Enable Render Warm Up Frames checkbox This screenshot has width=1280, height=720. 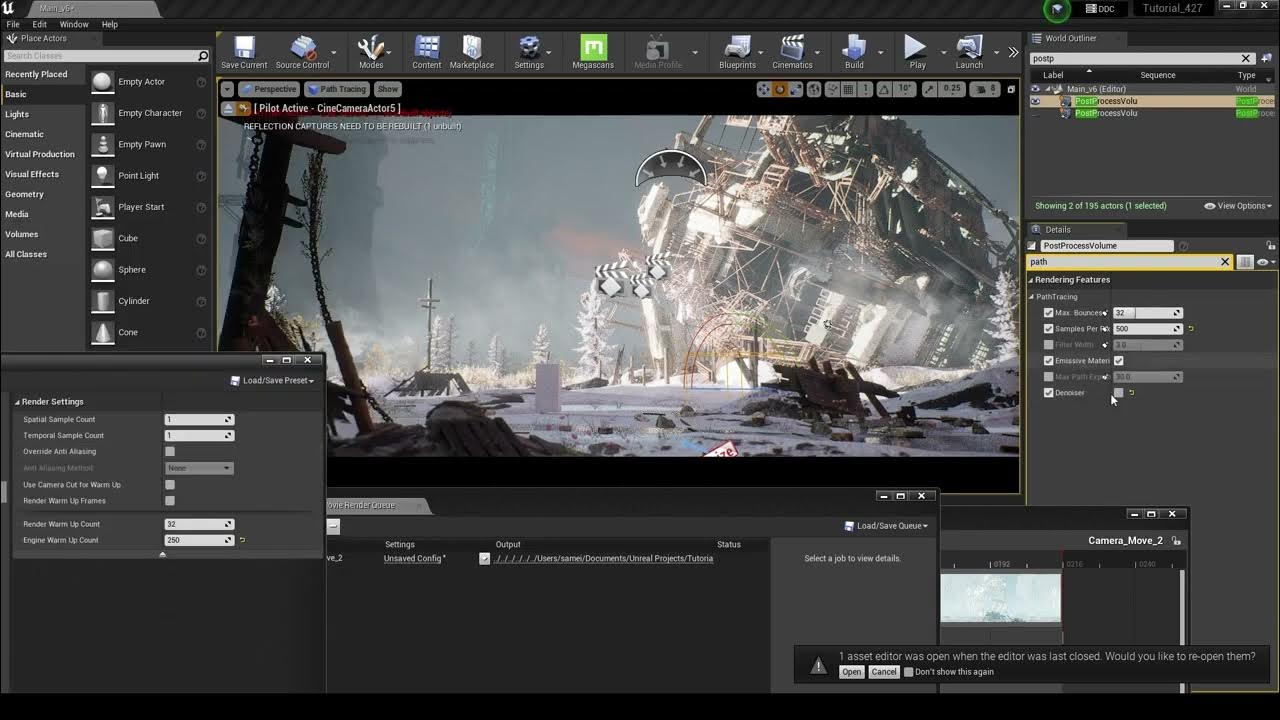tap(170, 501)
